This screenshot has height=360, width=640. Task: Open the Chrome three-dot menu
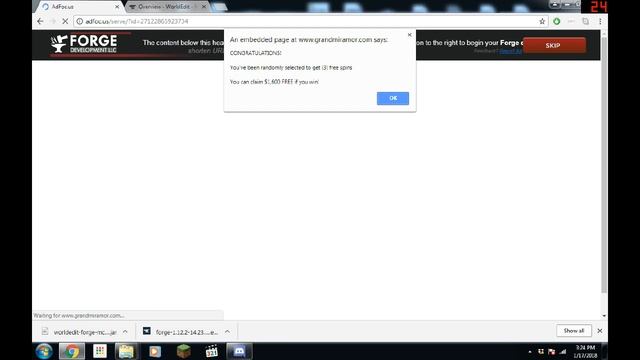(600, 21)
